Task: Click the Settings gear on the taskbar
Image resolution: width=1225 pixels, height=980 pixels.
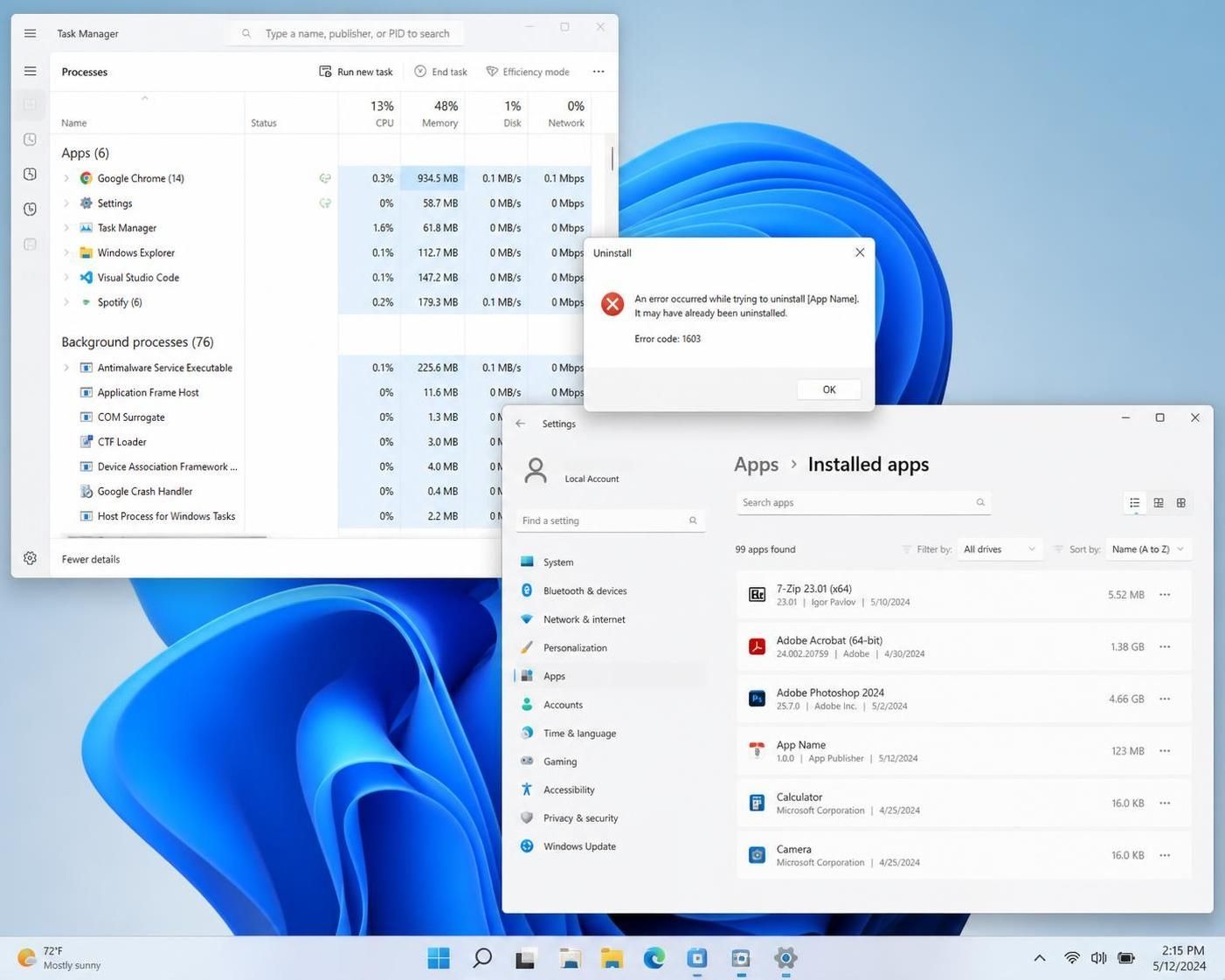Action: click(x=785, y=958)
